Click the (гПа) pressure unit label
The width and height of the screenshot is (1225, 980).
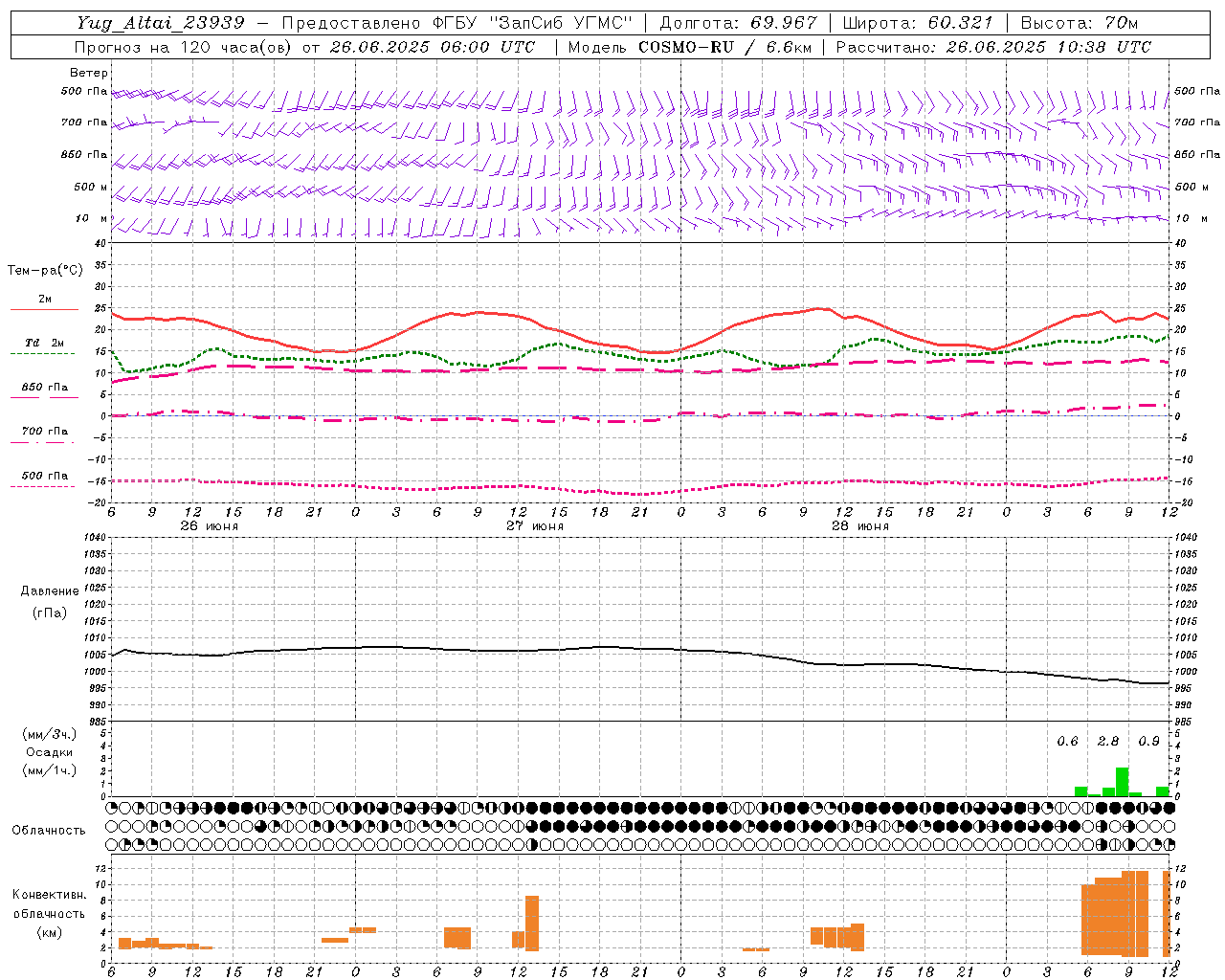(48, 612)
